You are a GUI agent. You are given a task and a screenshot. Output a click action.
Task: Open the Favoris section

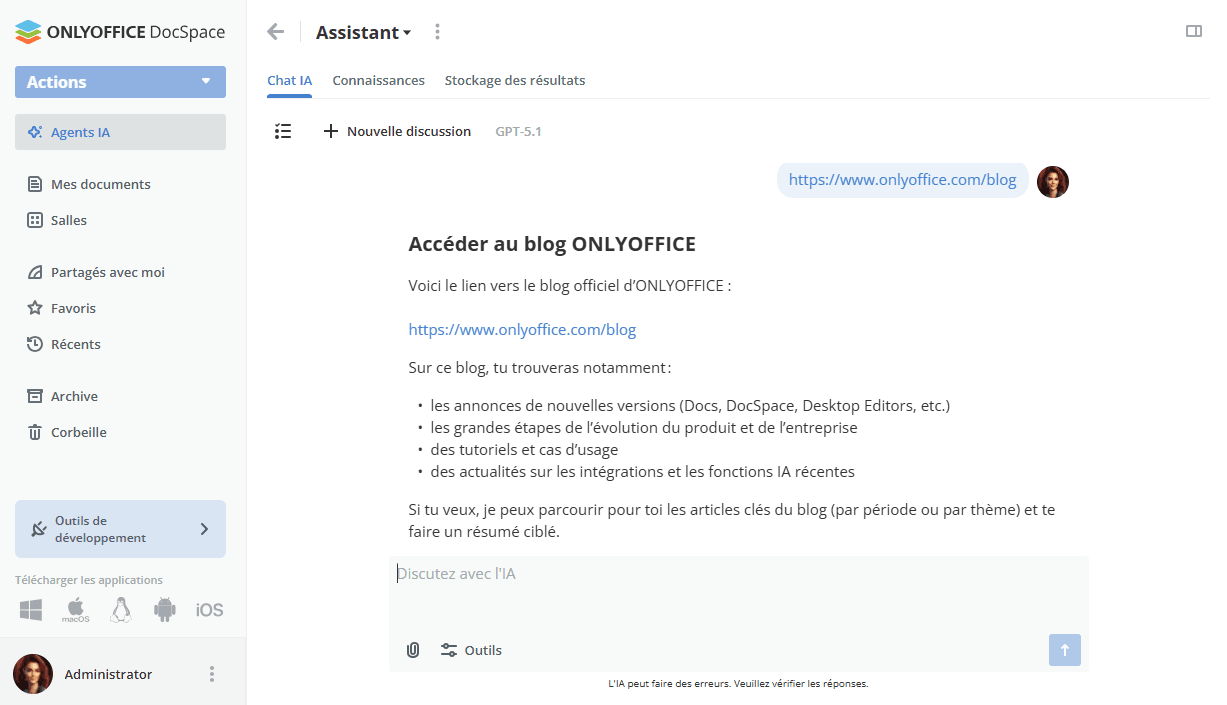[x=75, y=308]
